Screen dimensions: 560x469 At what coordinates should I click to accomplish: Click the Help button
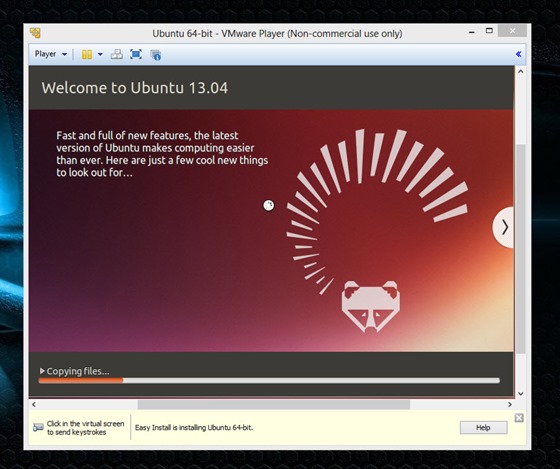click(483, 428)
